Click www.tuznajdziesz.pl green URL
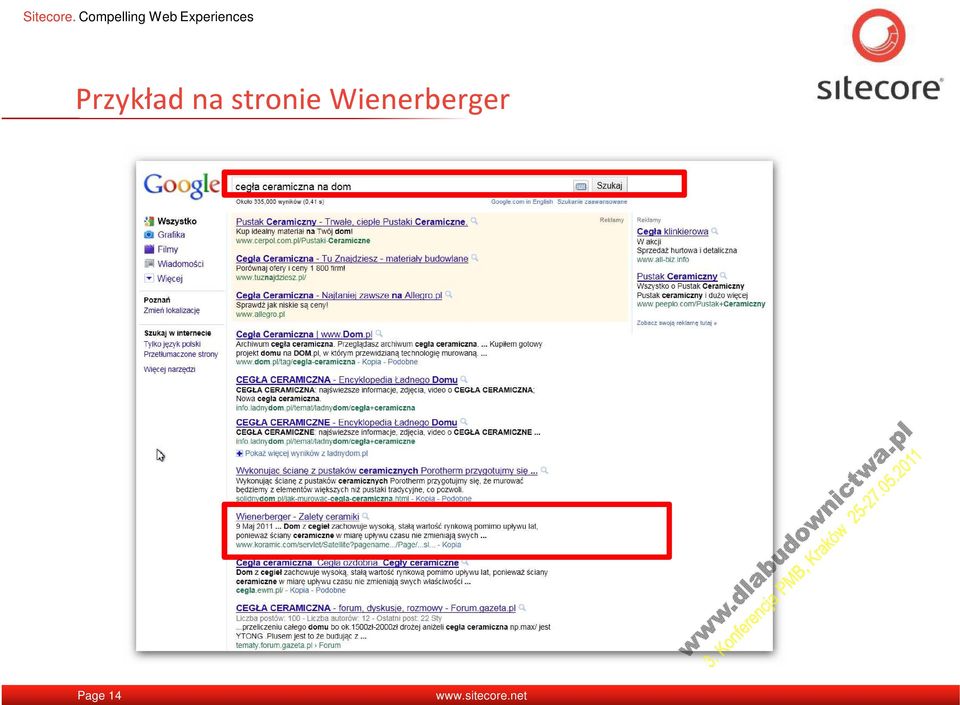The width and height of the screenshot is (960, 705). tap(271, 278)
